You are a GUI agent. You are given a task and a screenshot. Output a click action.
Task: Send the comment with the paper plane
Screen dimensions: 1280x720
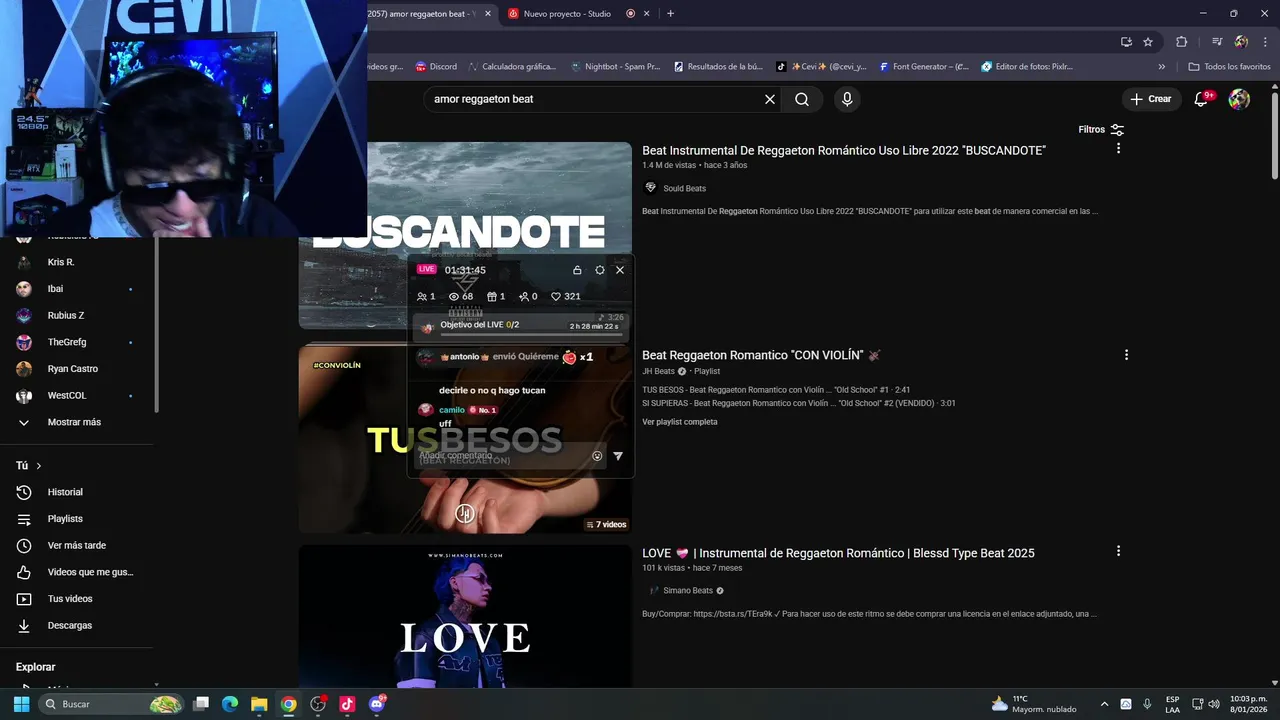pos(618,456)
